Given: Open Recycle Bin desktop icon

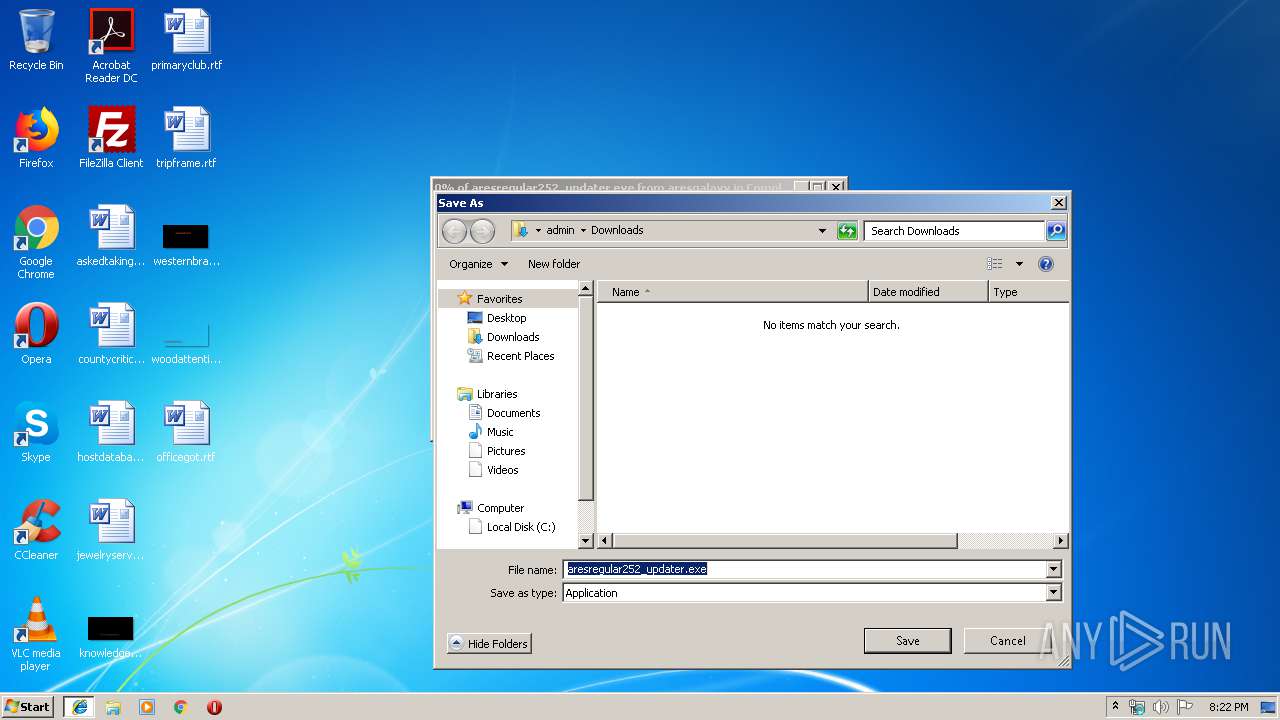Looking at the screenshot, I should click(x=36, y=41).
